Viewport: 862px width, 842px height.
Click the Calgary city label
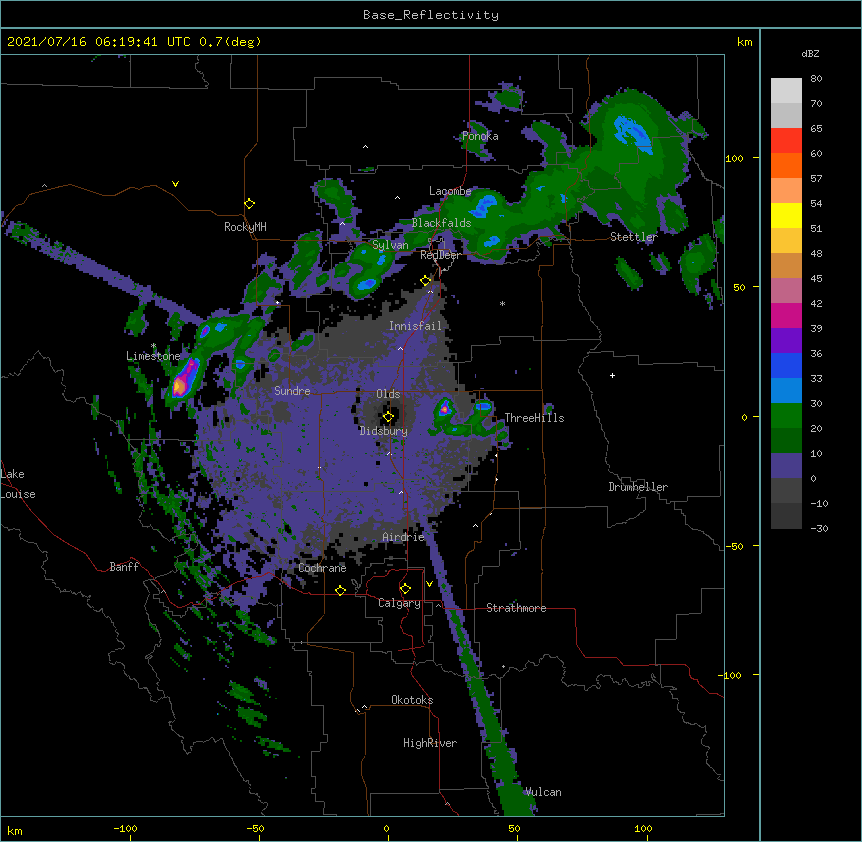[399, 603]
